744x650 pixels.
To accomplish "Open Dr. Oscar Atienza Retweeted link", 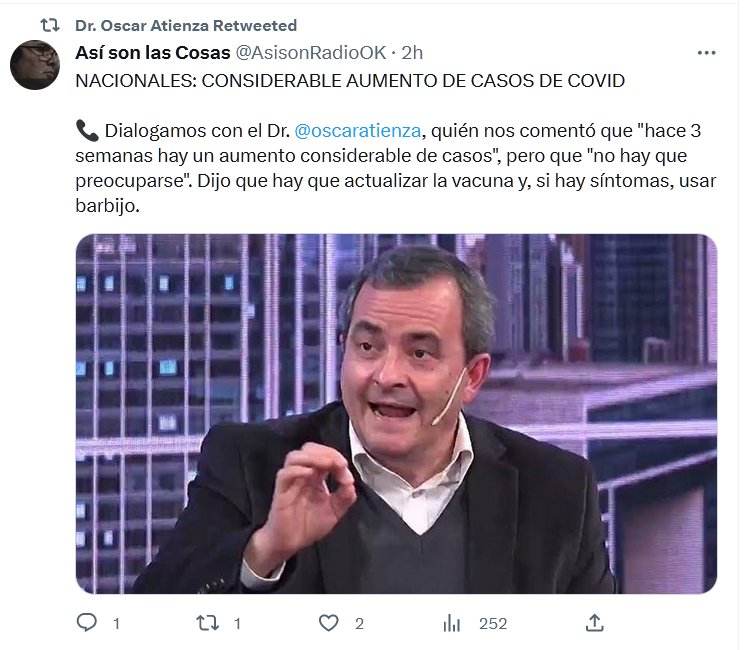I will [x=186, y=25].
